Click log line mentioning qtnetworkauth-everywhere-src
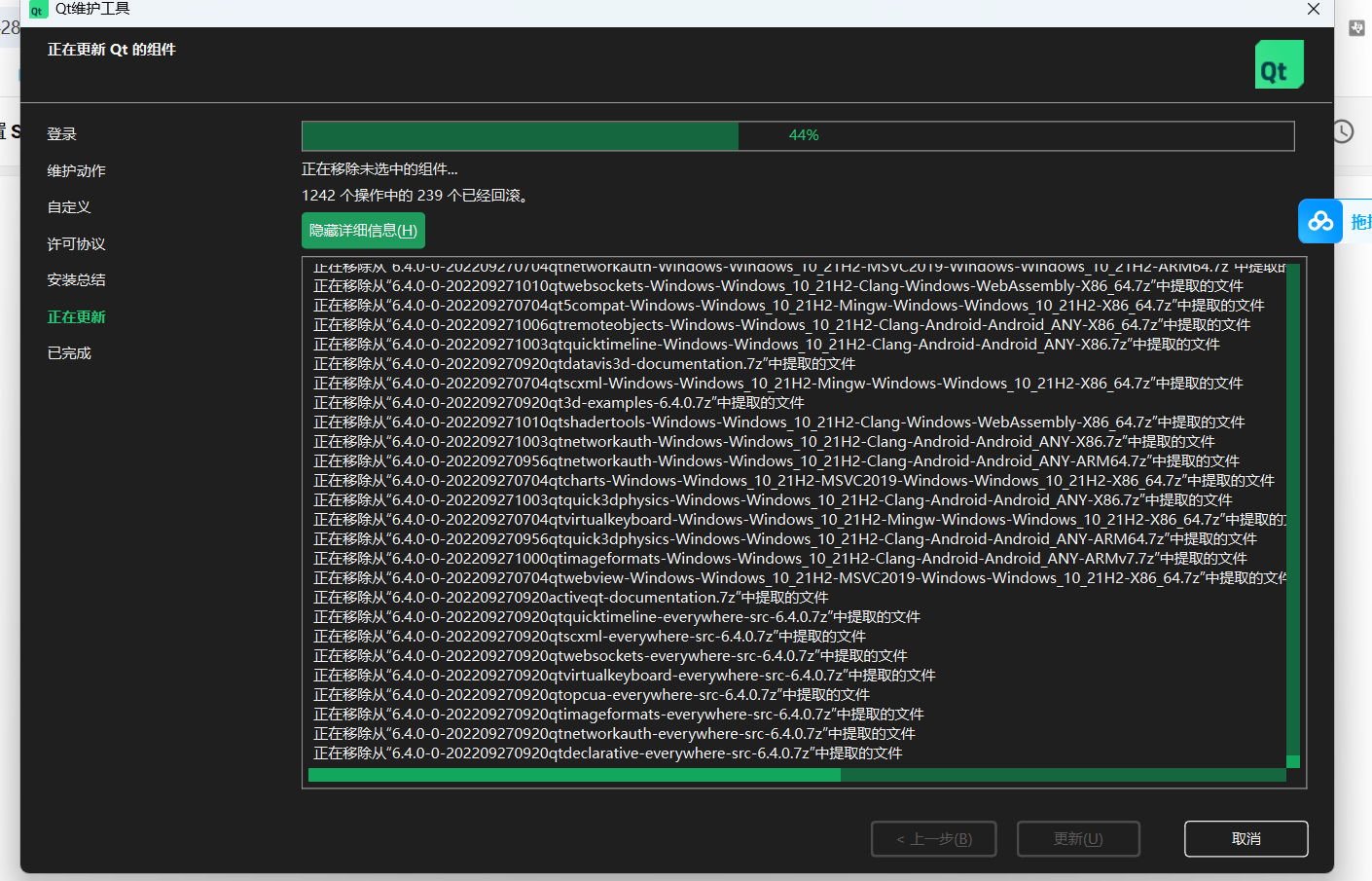The image size is (1372, 881). 615,734
